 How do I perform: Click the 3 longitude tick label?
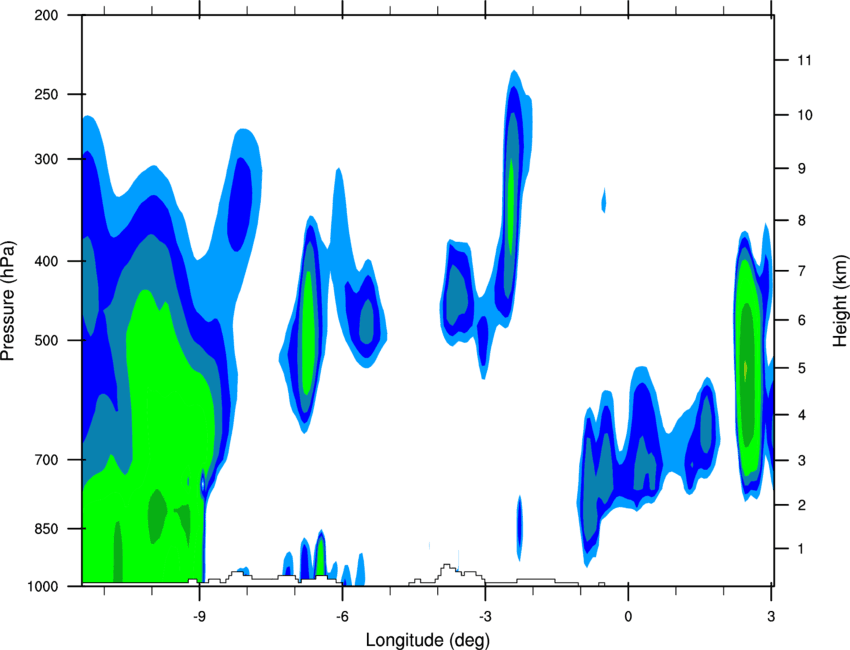tap(771, 616)
